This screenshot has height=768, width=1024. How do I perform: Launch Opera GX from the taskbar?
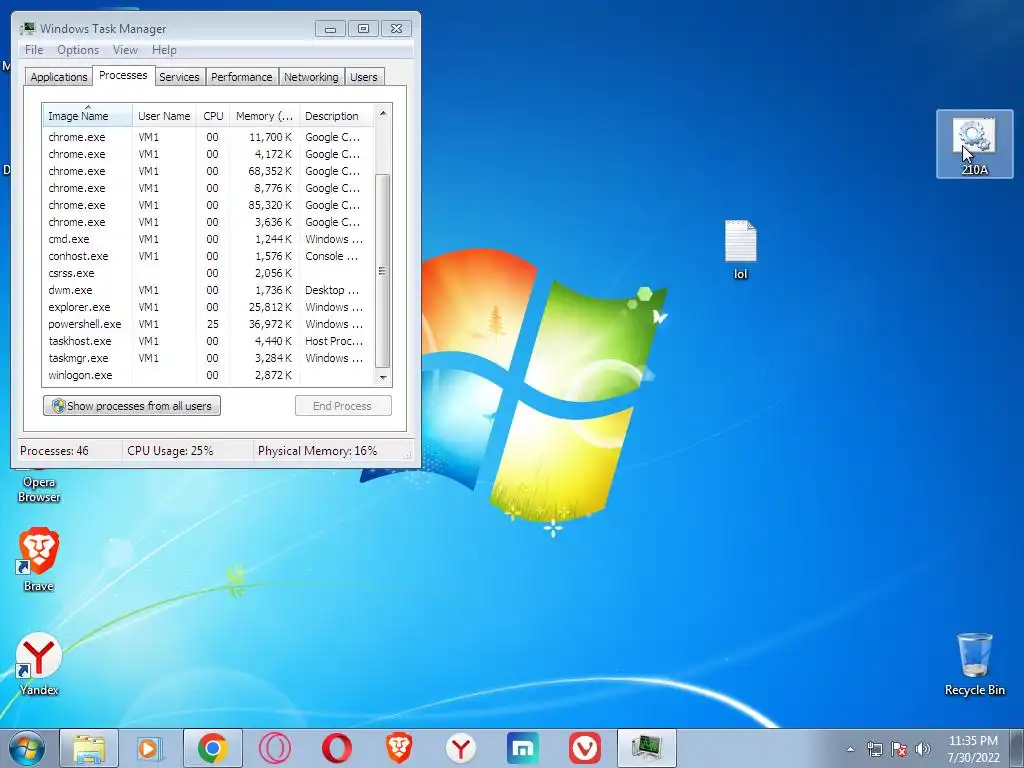pos(275,748)
